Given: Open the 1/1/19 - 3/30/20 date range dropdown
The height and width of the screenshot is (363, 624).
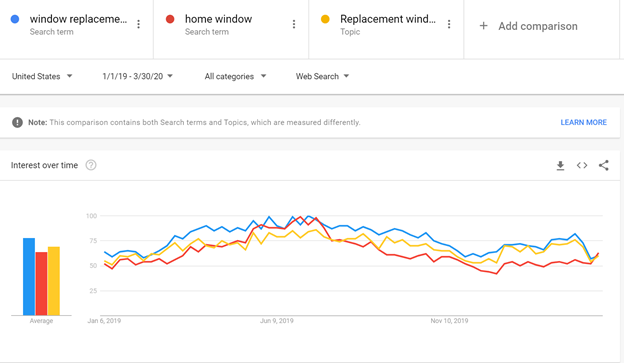Looking at the screenshot, I should click(138, 76).
